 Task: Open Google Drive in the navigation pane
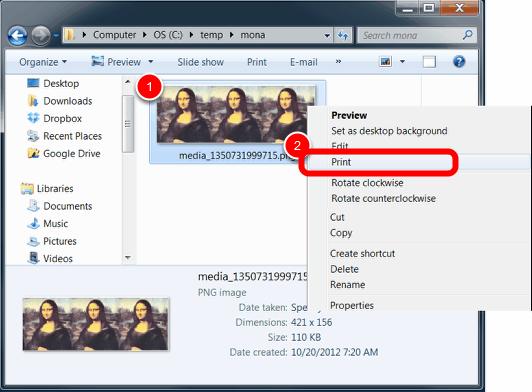64,154
